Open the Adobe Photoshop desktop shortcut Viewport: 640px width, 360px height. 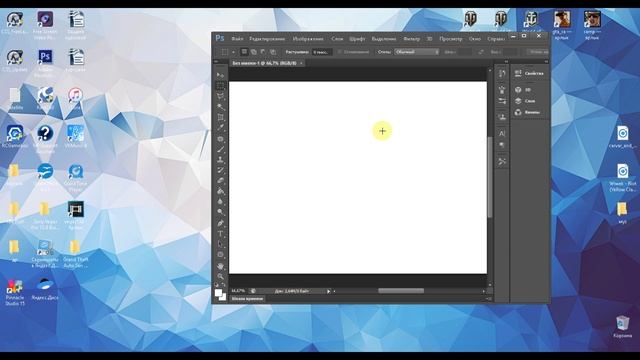[45, 63]
